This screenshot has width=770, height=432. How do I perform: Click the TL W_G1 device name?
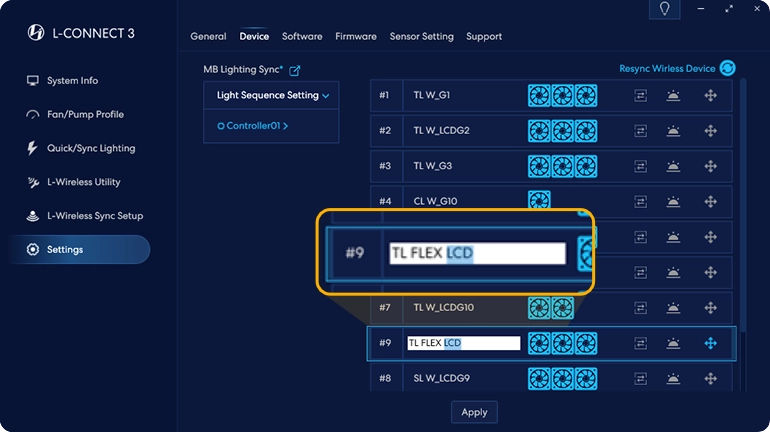(432, 95)
